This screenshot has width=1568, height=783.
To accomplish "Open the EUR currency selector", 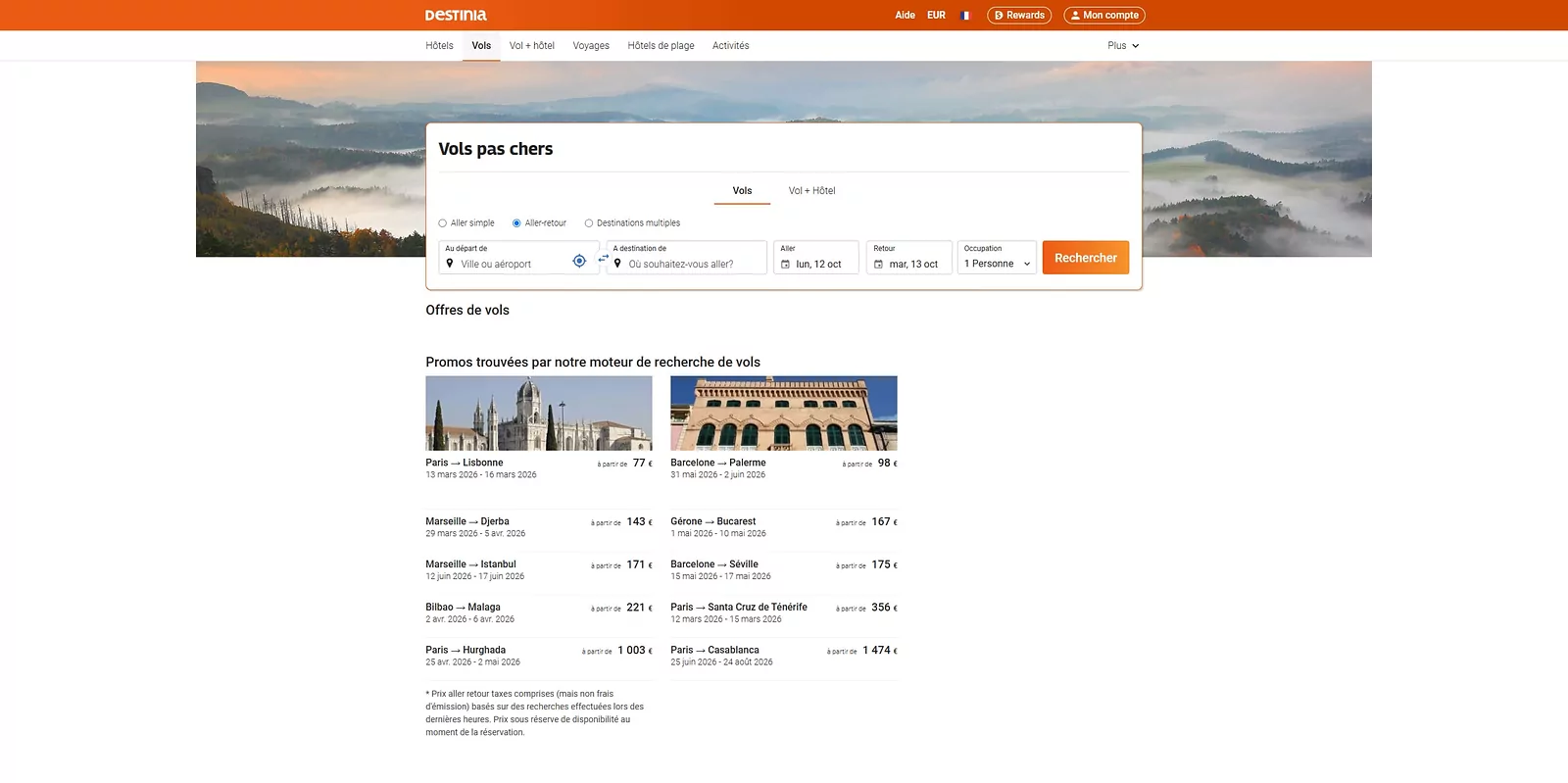I will pyautogui.click(x=936, y=15).
